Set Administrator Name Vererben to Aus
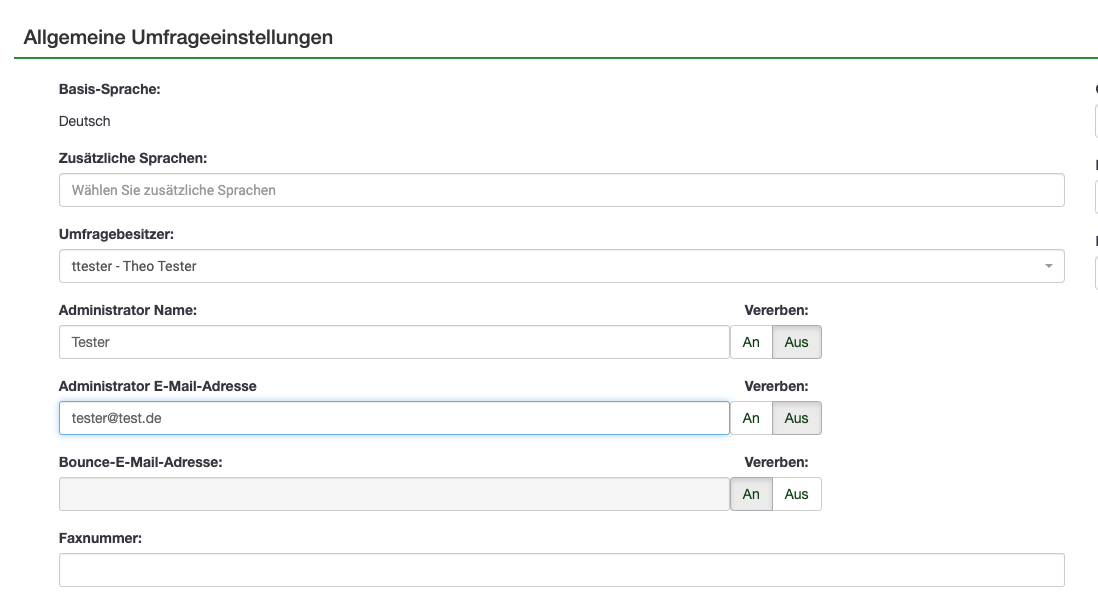Viewport: 1098px width, 600px height. pos(797,342)
